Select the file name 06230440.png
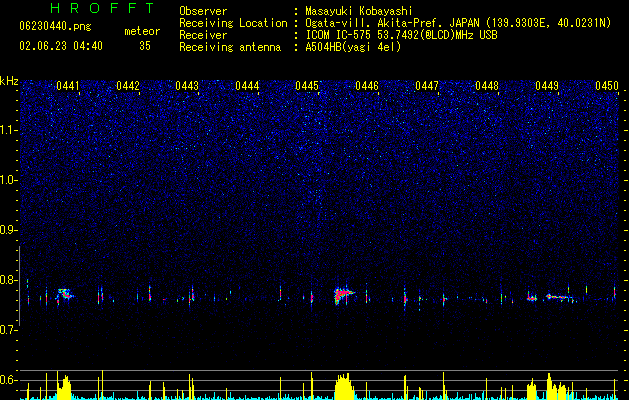The image size is (629, 400). pos(55,26)
